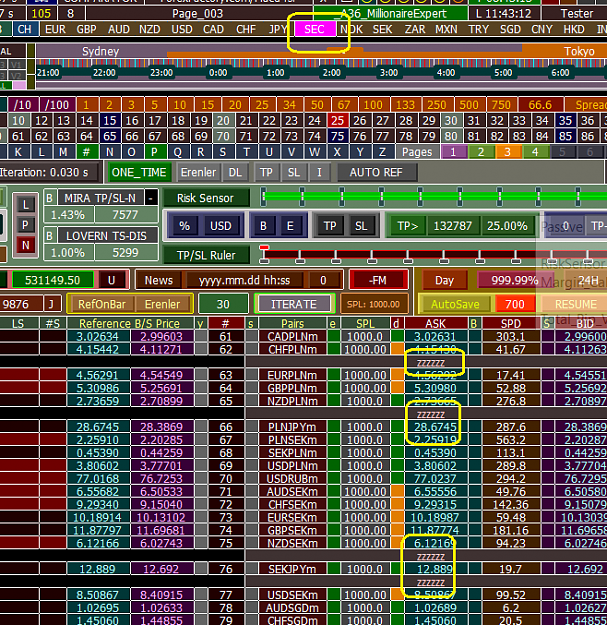
Task: Select the K letter cell
Action: pos(18,152)
